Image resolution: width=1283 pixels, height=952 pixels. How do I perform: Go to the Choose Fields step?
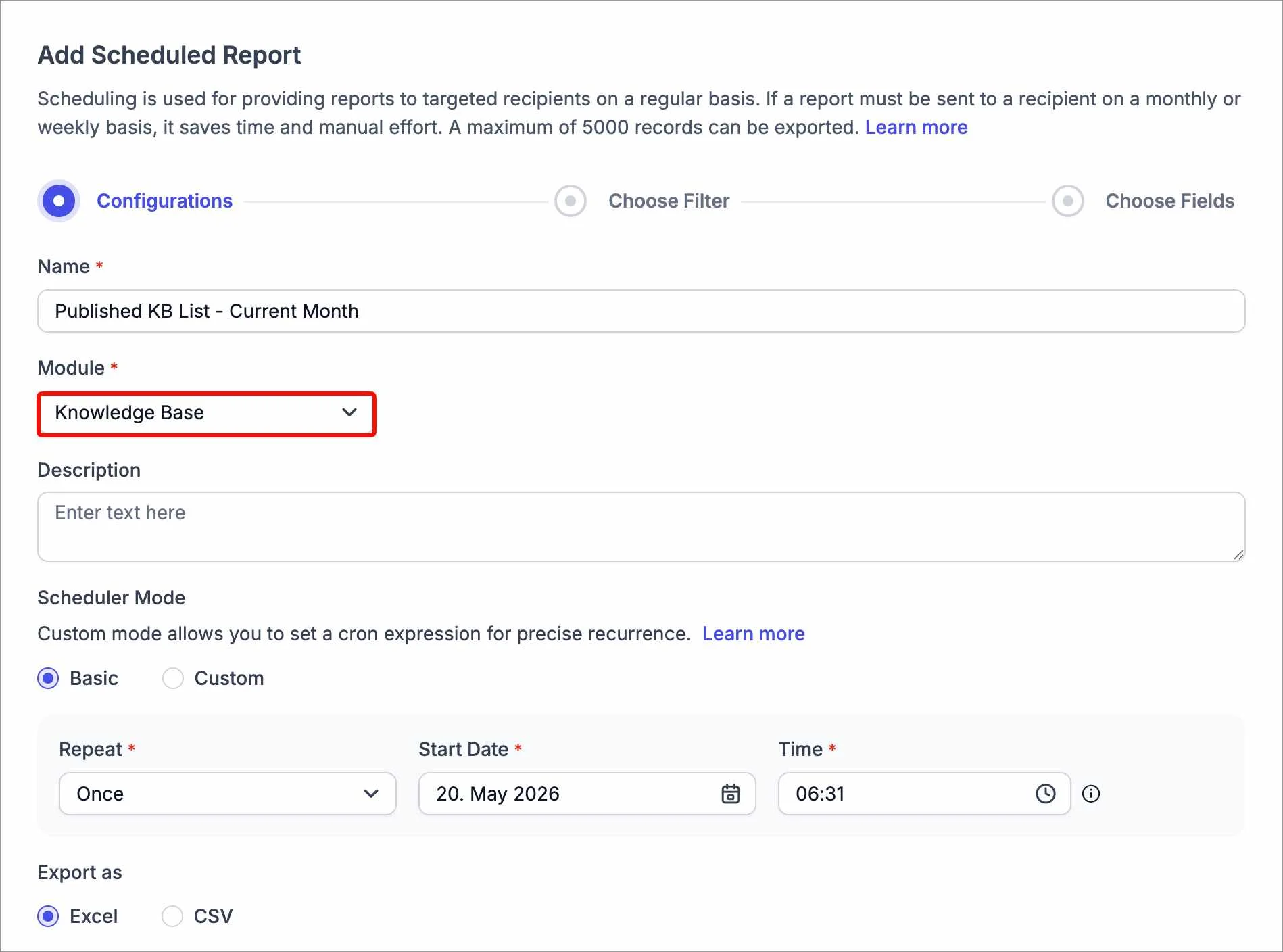pyautogui.click(x=1170, y=201)
